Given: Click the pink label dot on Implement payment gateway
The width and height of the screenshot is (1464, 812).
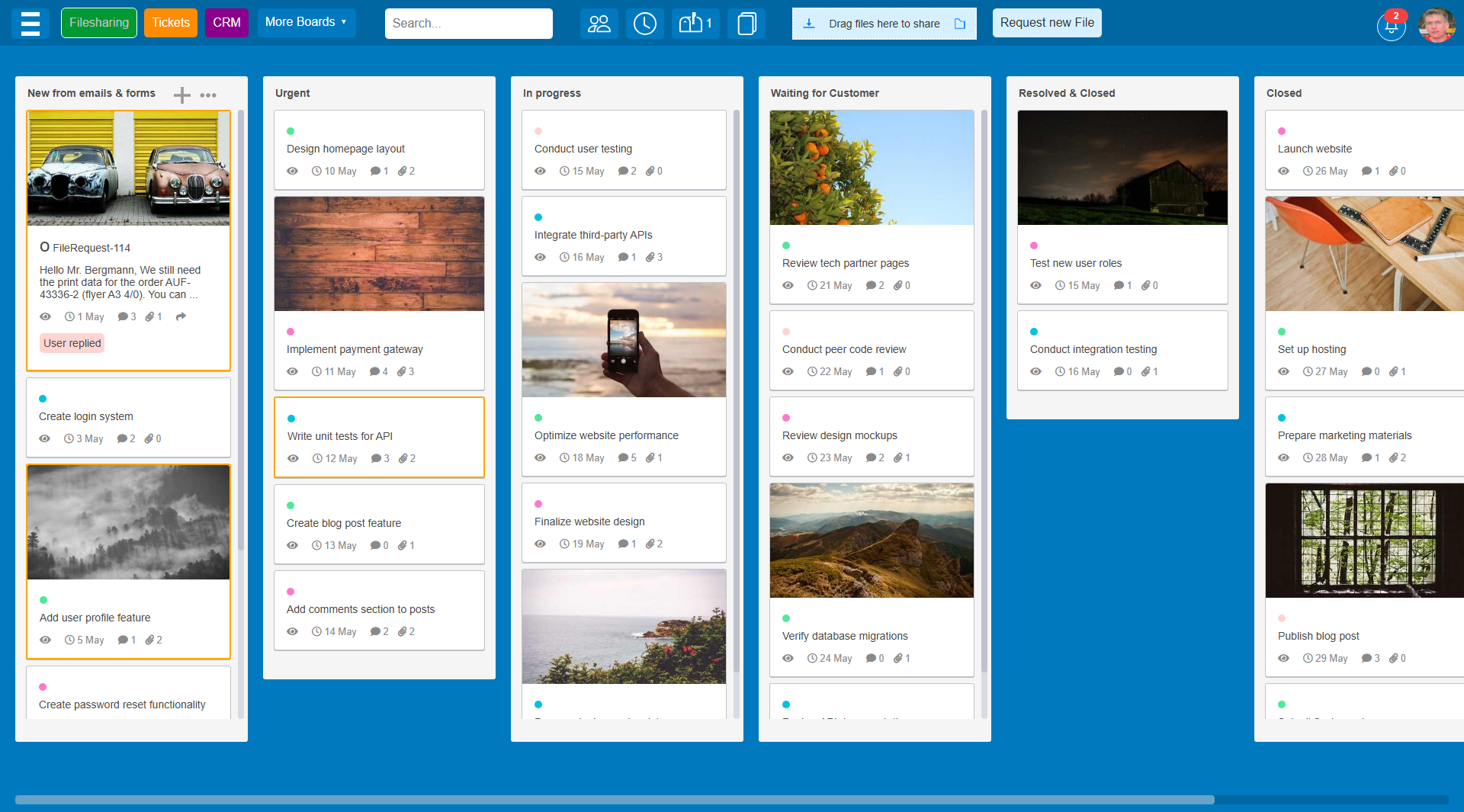Looking at the screenshot, I should point(291,331).
